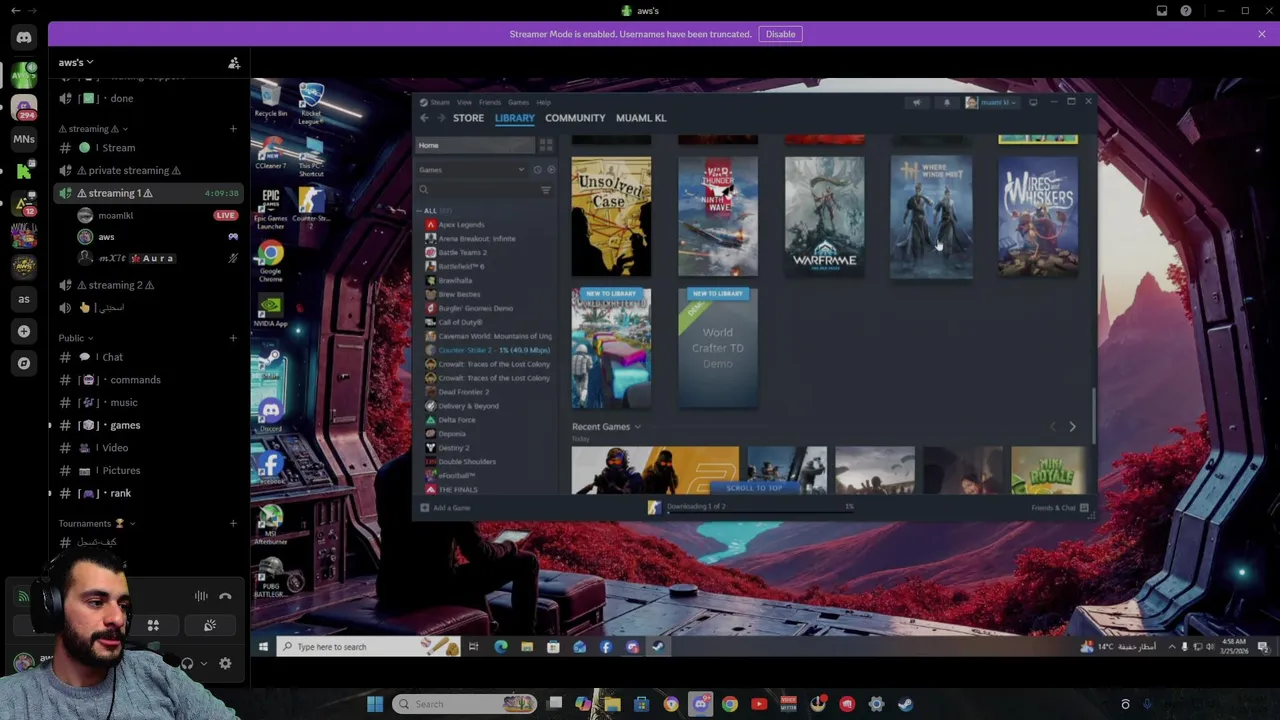Viewport: 1280px width, 720px height.
Task: Toggle headphone deafen in Discord user panel
Action: 187,663
